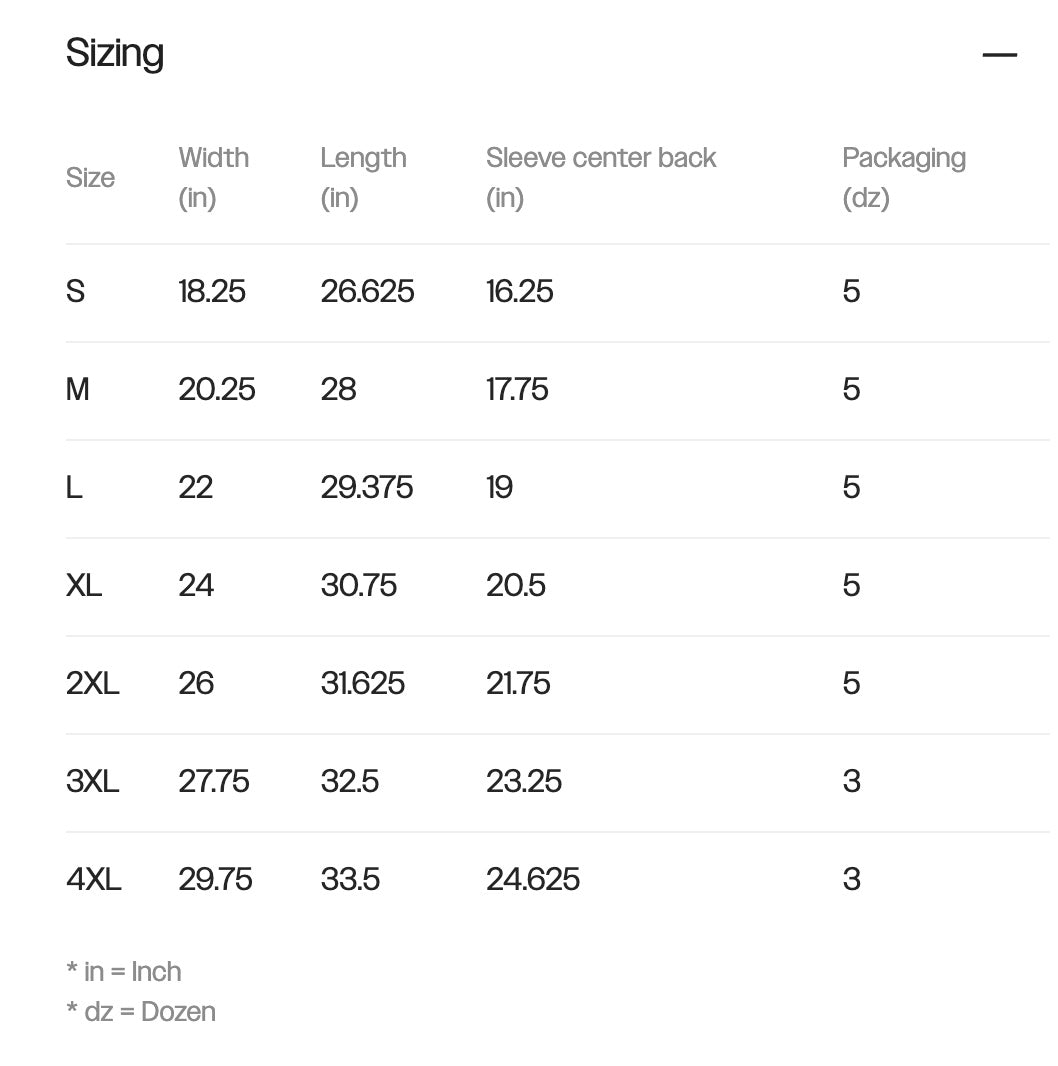Click the Sizing section heading

[115, 53]
